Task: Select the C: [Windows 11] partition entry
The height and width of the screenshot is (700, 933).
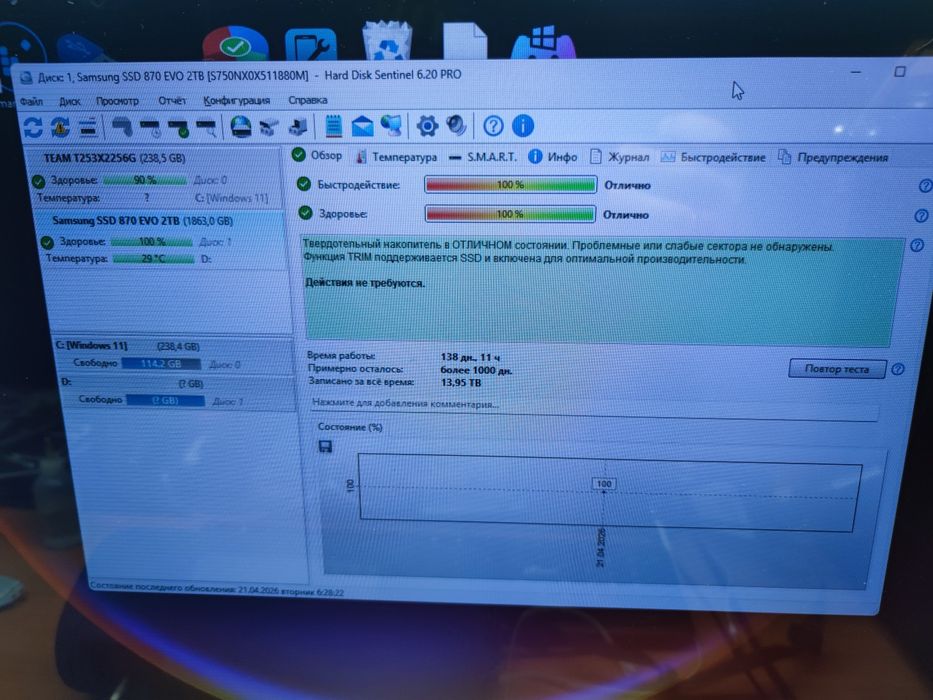Action: point(174,355)
